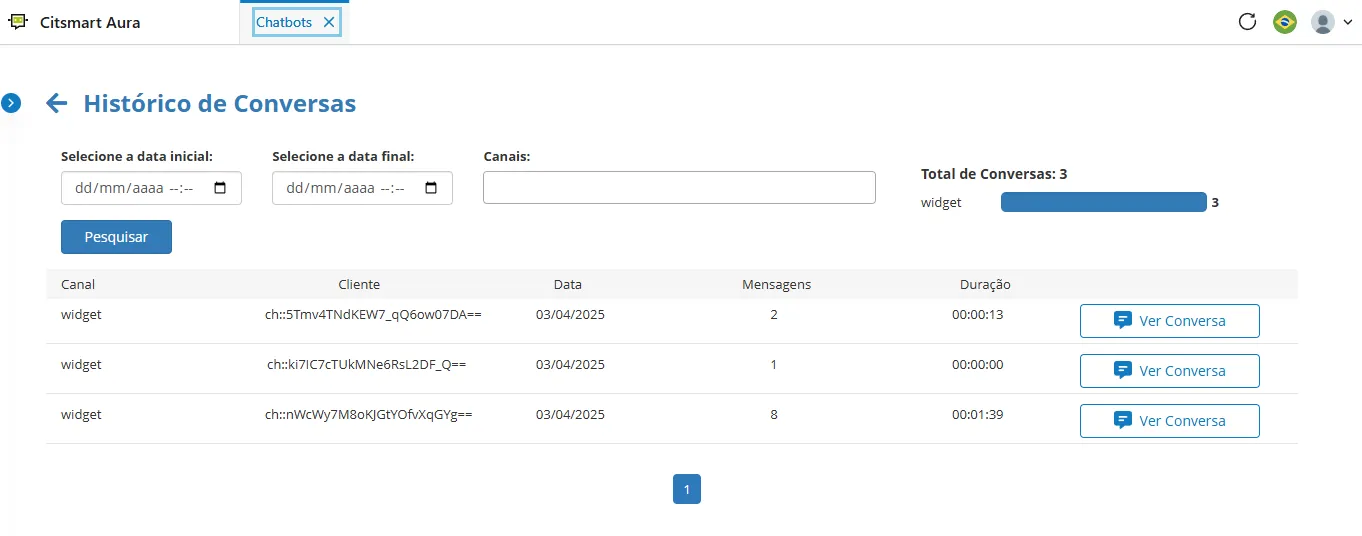1362x536 pixels.
Task: Click chat icon in the 8-messages row
Action: tap(1123, 421)
